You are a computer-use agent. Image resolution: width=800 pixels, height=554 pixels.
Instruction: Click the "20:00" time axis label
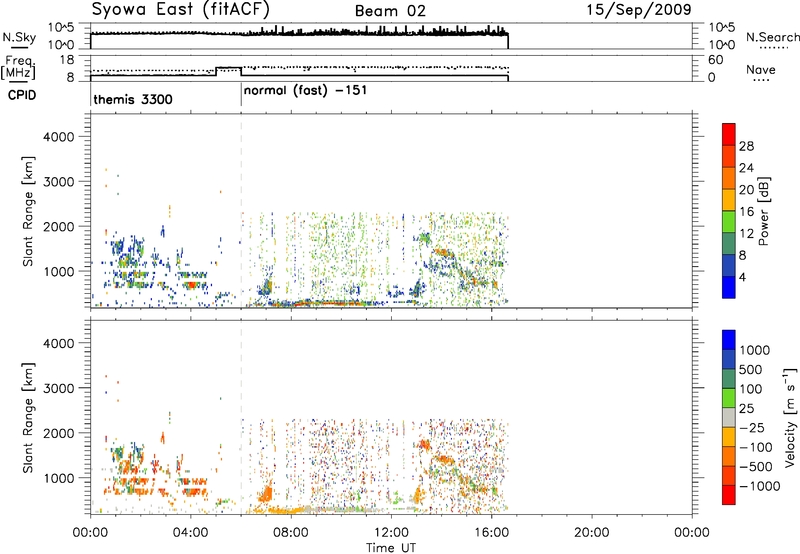click(x=591, y=533)
